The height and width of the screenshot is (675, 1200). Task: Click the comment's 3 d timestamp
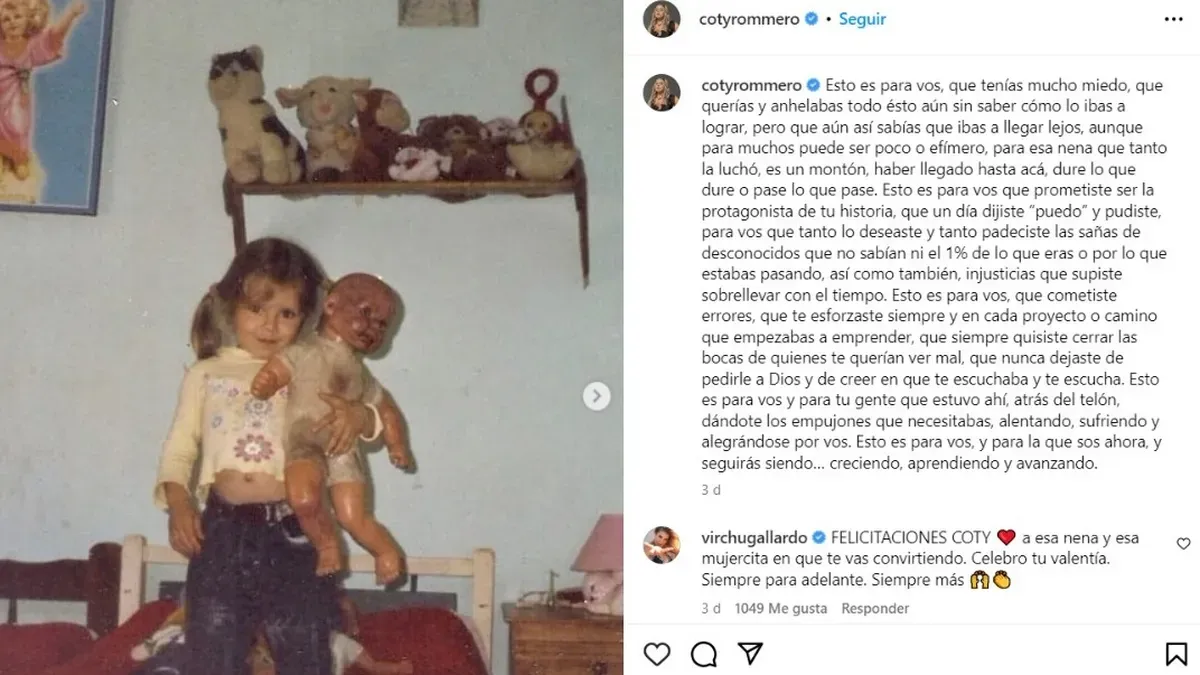(x=711, y=608)
